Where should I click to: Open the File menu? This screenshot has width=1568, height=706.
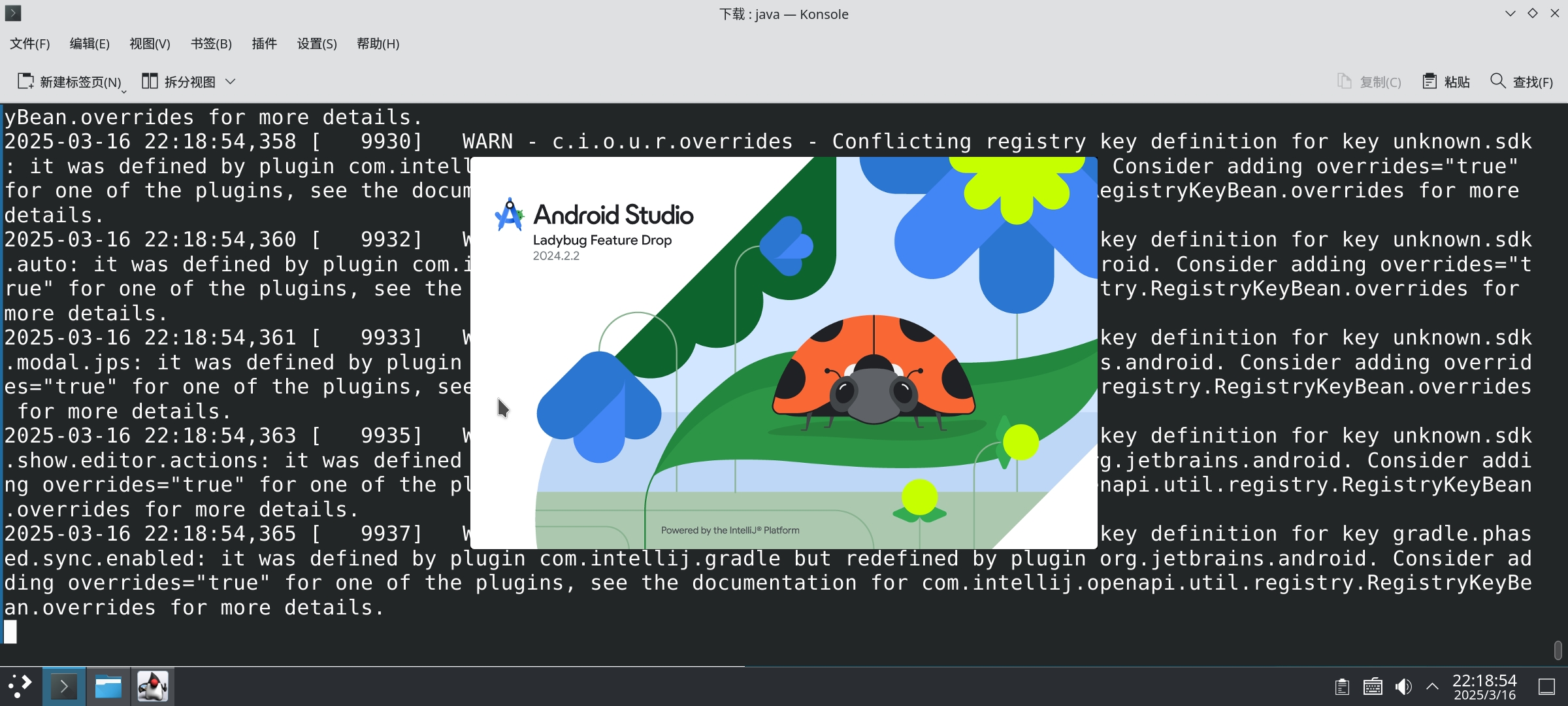[30, 44]
